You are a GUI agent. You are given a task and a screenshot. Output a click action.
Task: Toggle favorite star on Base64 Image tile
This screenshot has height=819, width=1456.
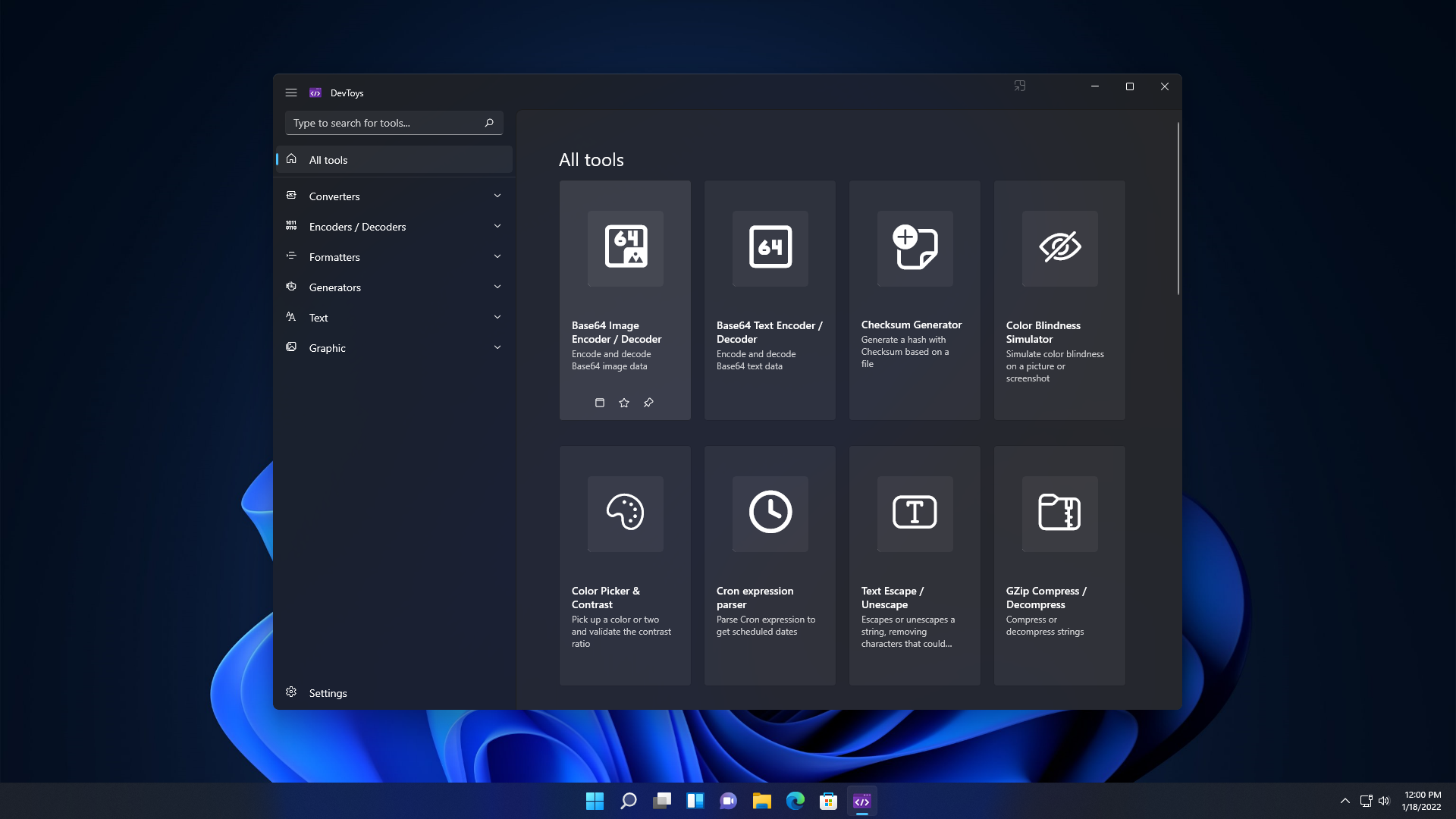click(x=624, y=403)
